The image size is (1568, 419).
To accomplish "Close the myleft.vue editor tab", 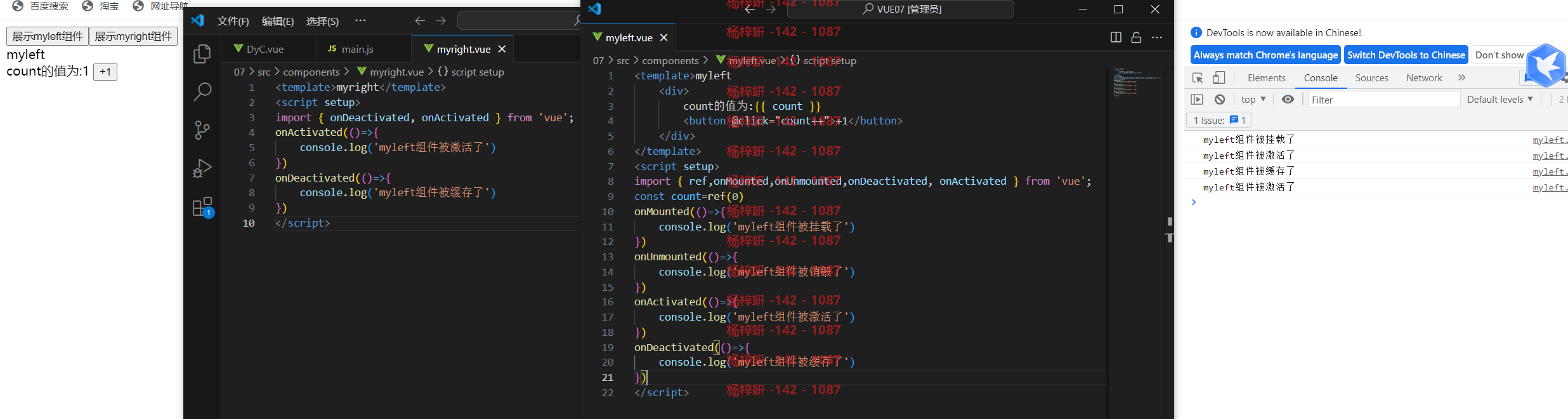I will (663, 37).
